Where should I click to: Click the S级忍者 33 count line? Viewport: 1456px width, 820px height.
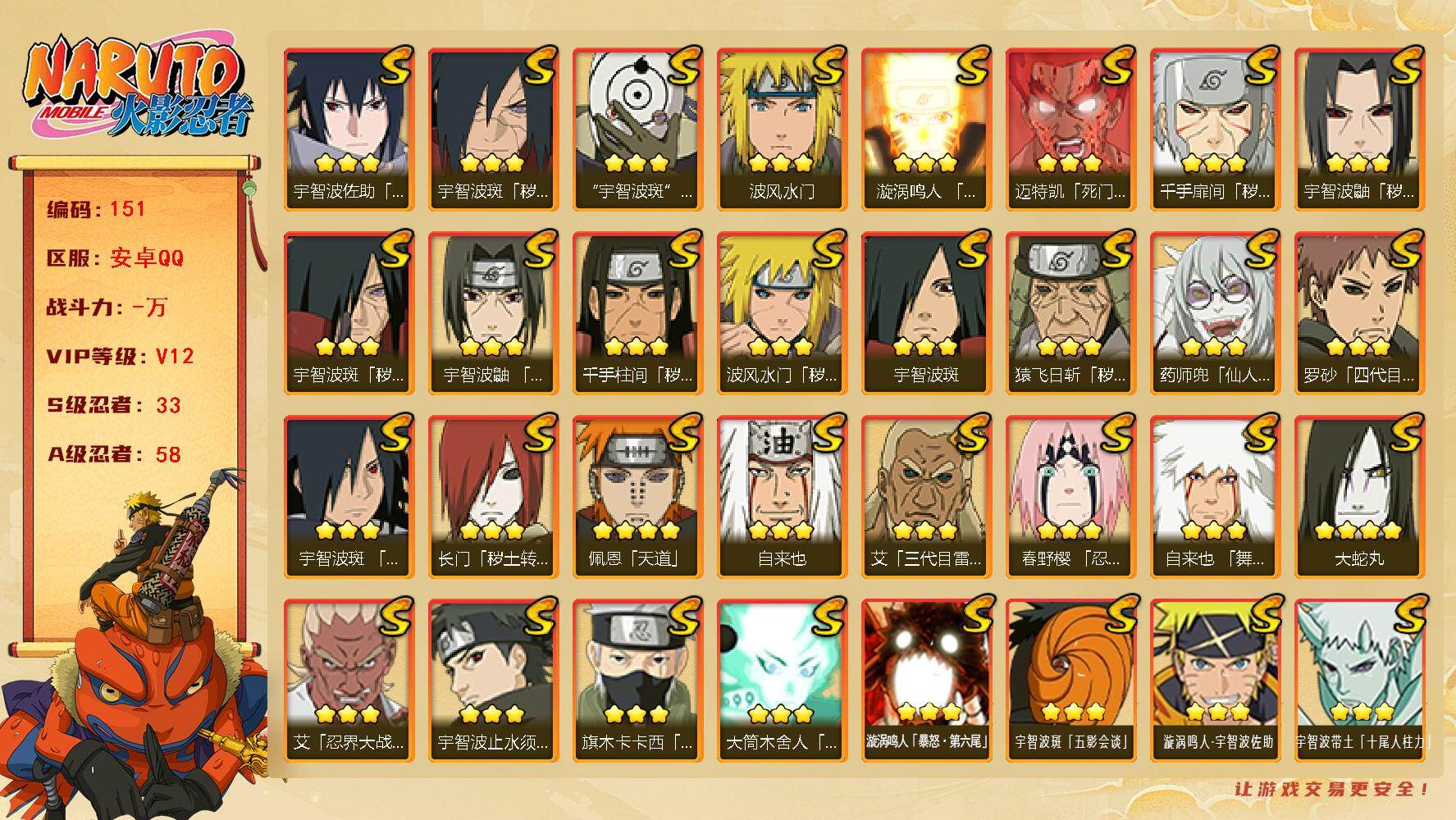pyautogui.click(x=114, y=405)
